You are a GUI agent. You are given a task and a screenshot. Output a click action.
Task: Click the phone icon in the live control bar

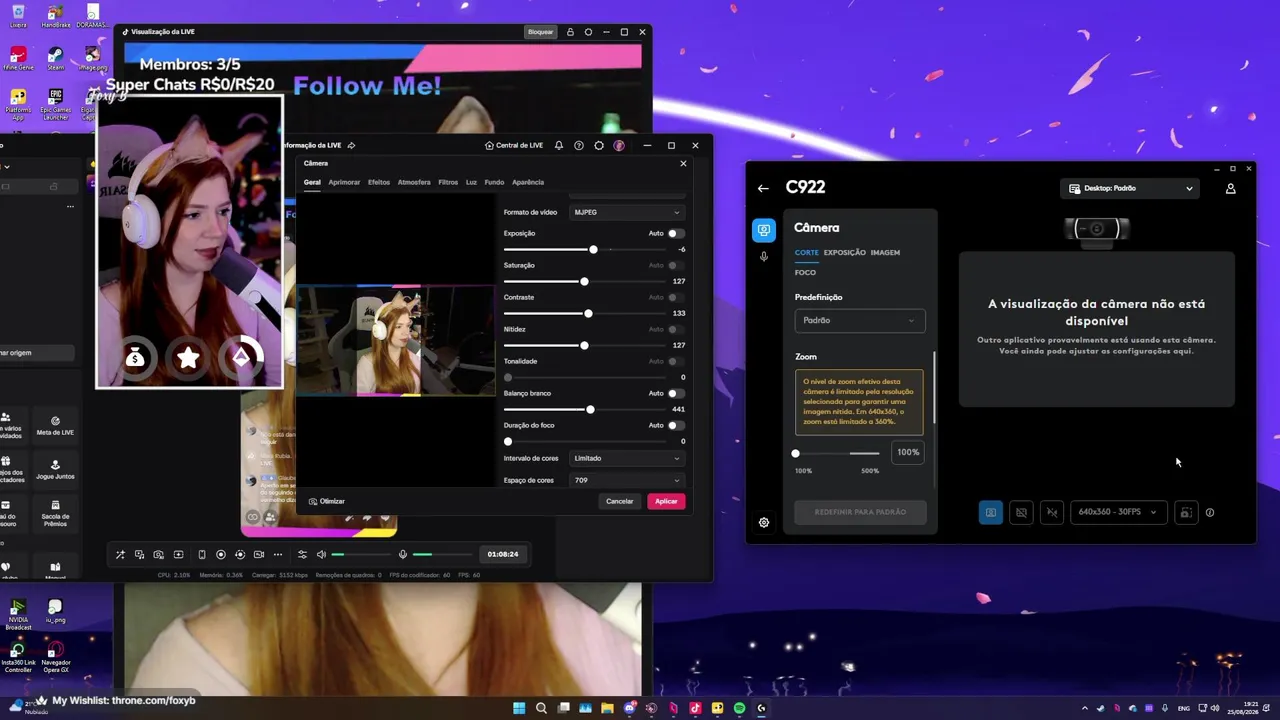point(202,554)
